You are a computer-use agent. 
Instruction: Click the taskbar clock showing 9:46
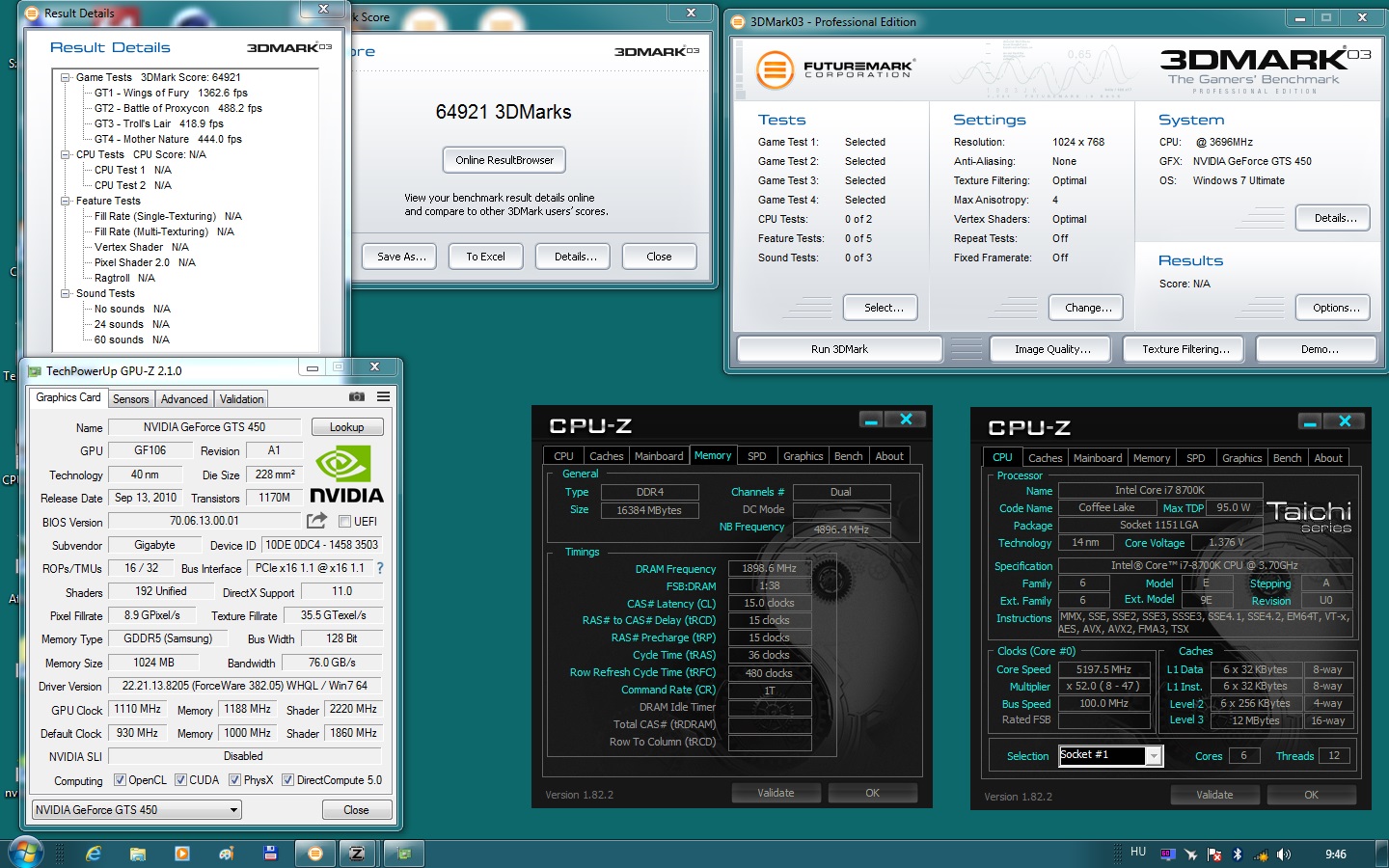1335,854
